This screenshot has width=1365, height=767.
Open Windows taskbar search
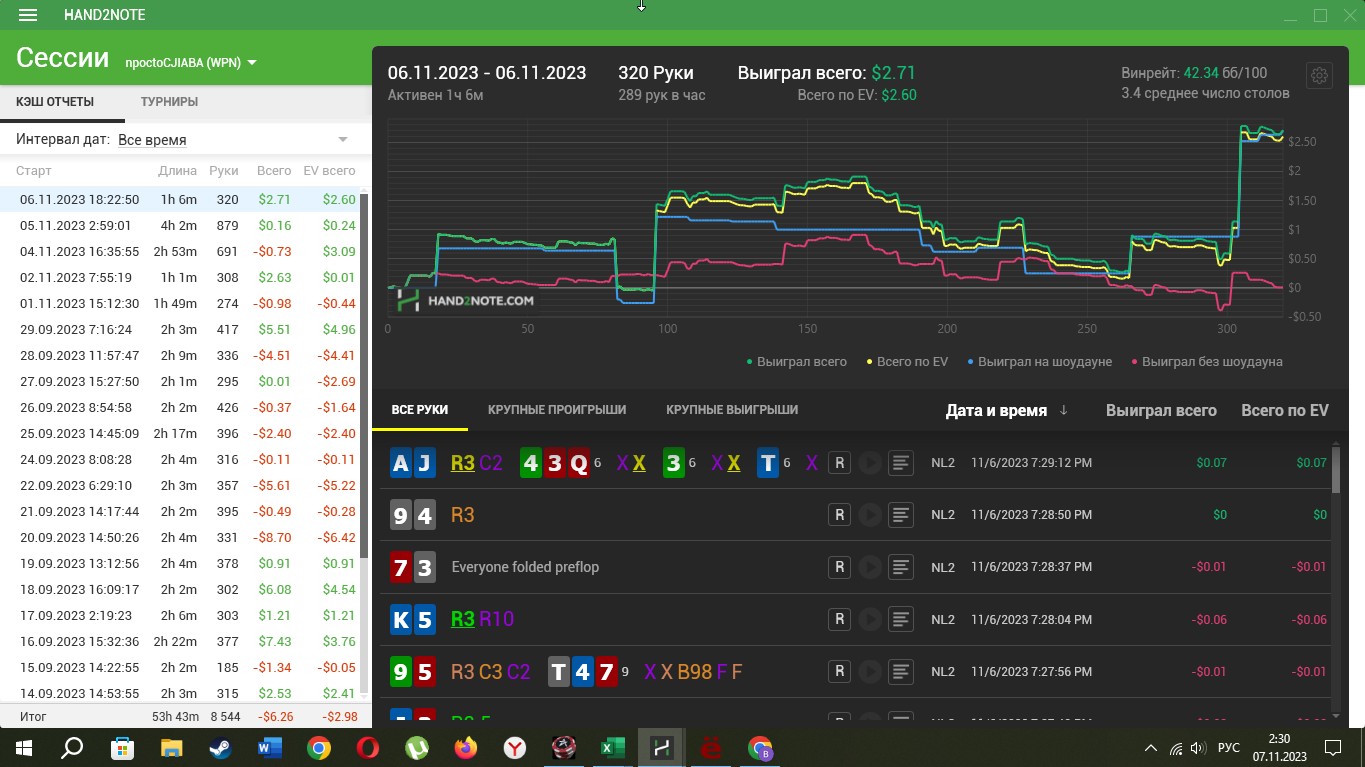coord(72,747)
